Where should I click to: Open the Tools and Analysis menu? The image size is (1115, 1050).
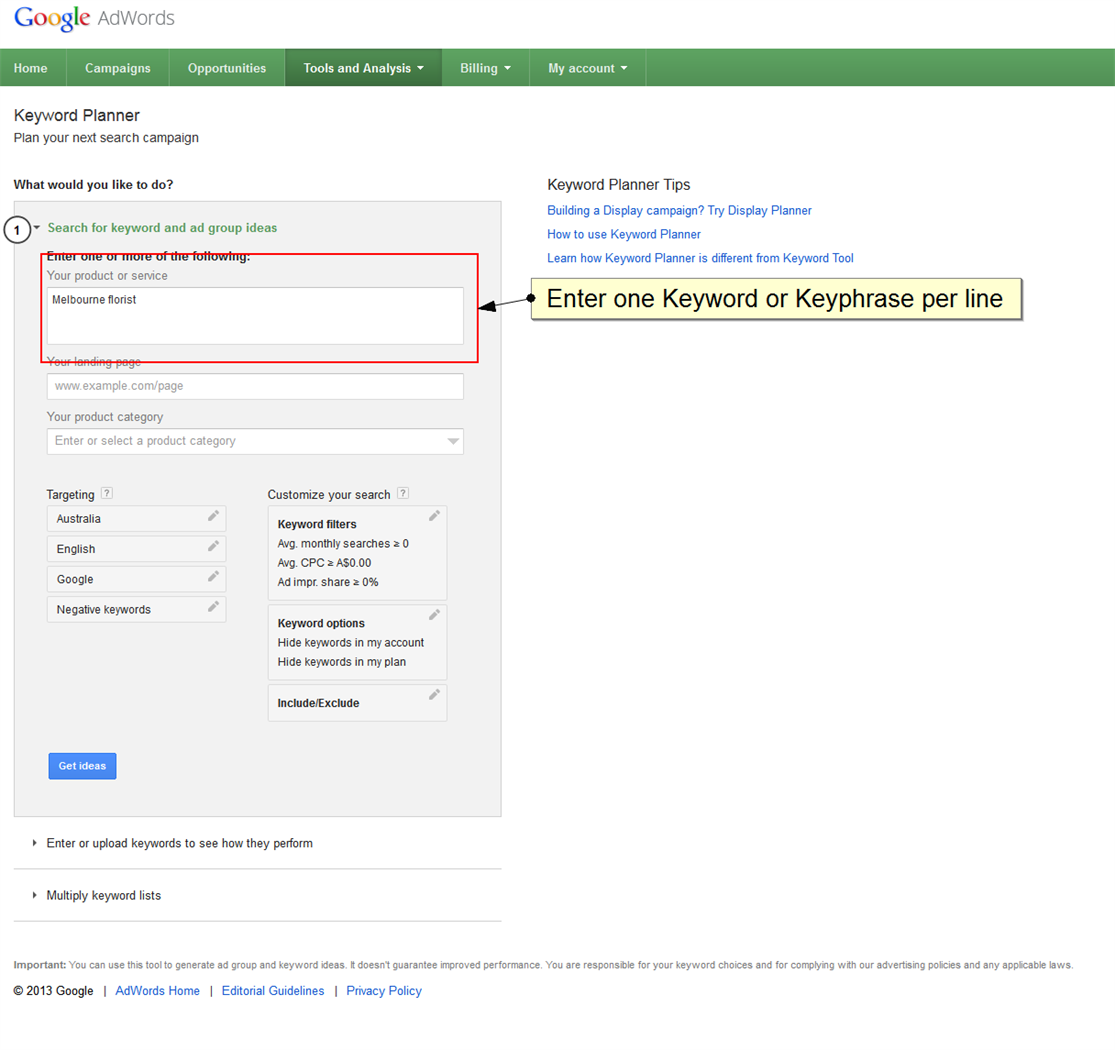click(363, 68)
